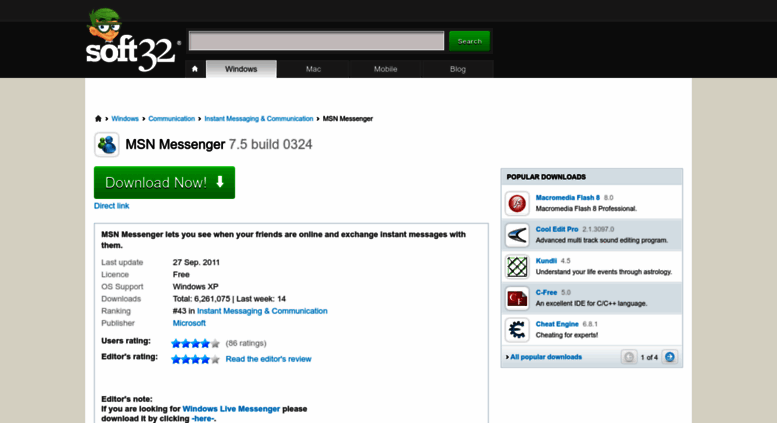Open Instant Messaging & Communication breadcrumb
The image size is (777, 423).
(x=259, y=118)
